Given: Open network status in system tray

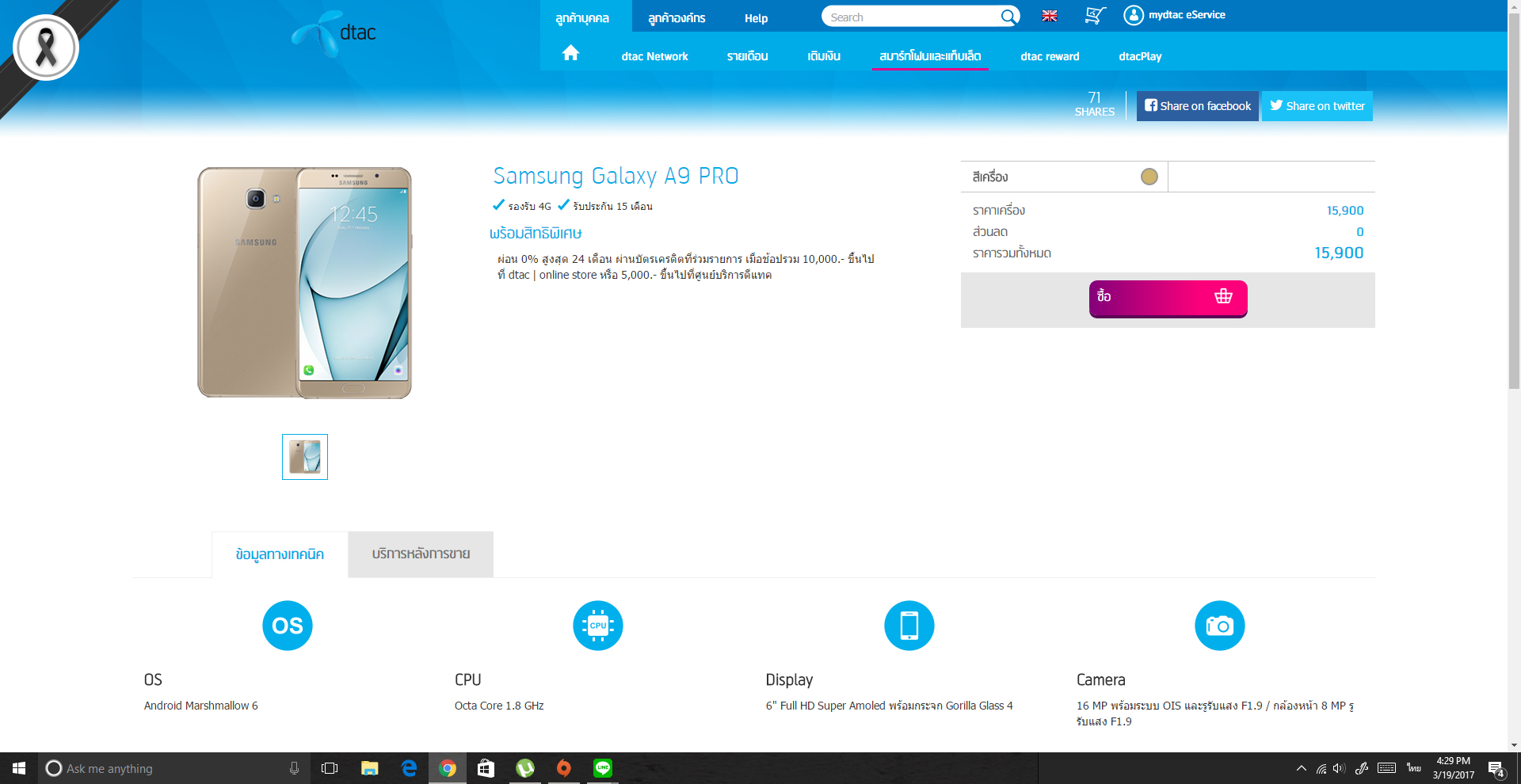Looking at the screenshot, I should coord(1321,768).
